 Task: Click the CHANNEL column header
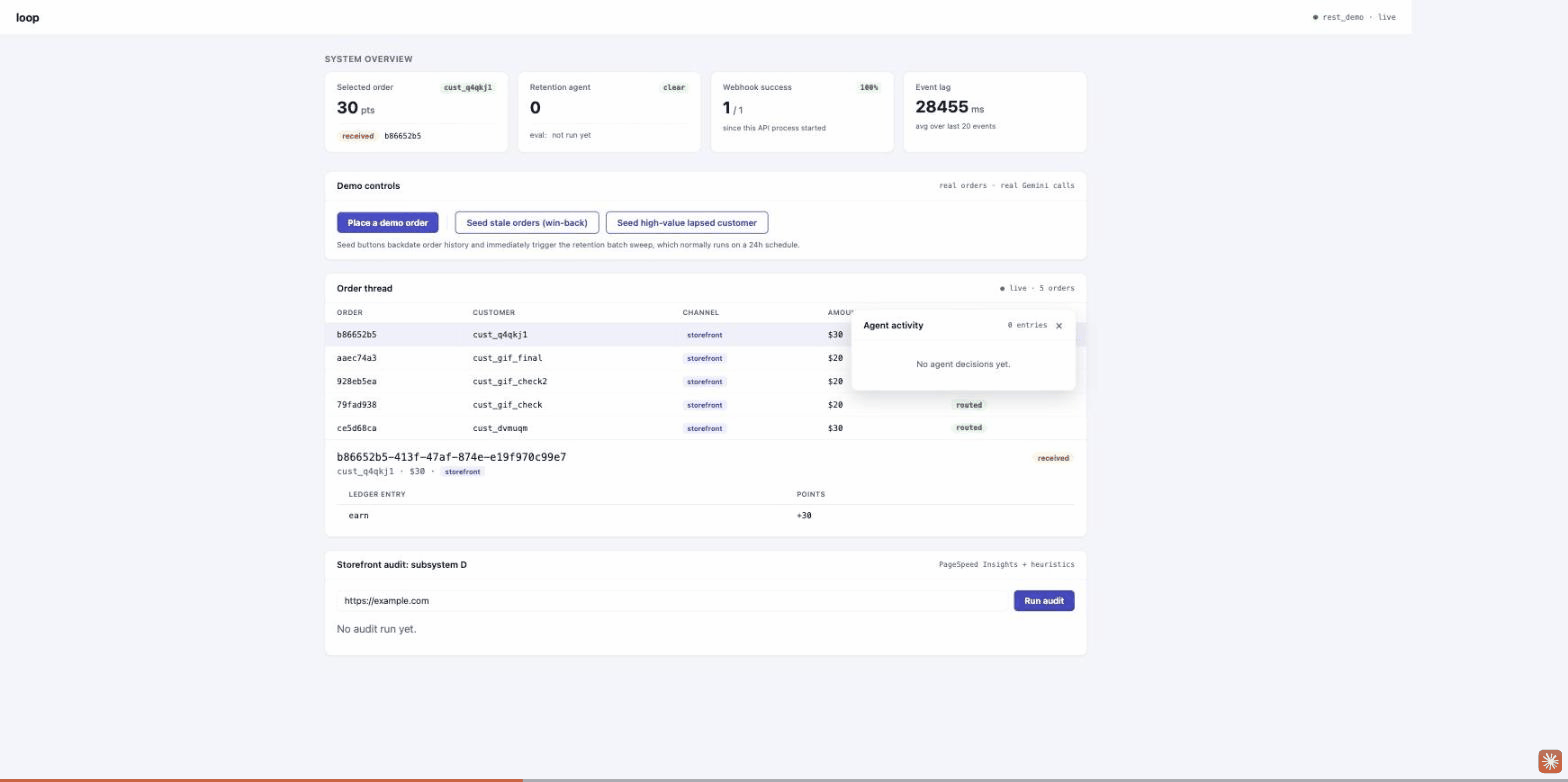pyautogui.click(x=701, y=313)
